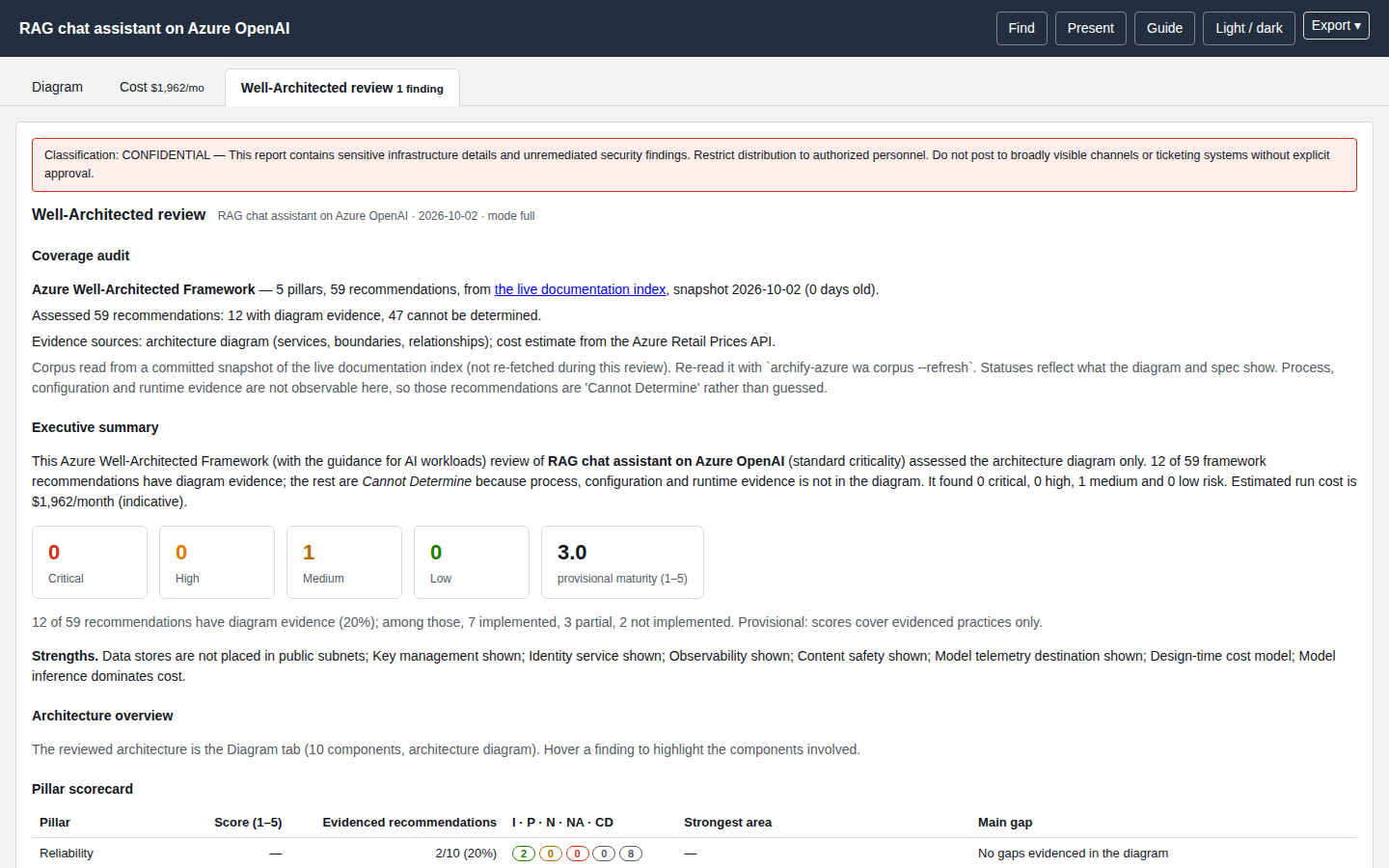The height and width of the screenshot is (868, 1389).
Task: Switch to the Diagram tab
Action: pyautogui.click(x=57, y=87)
